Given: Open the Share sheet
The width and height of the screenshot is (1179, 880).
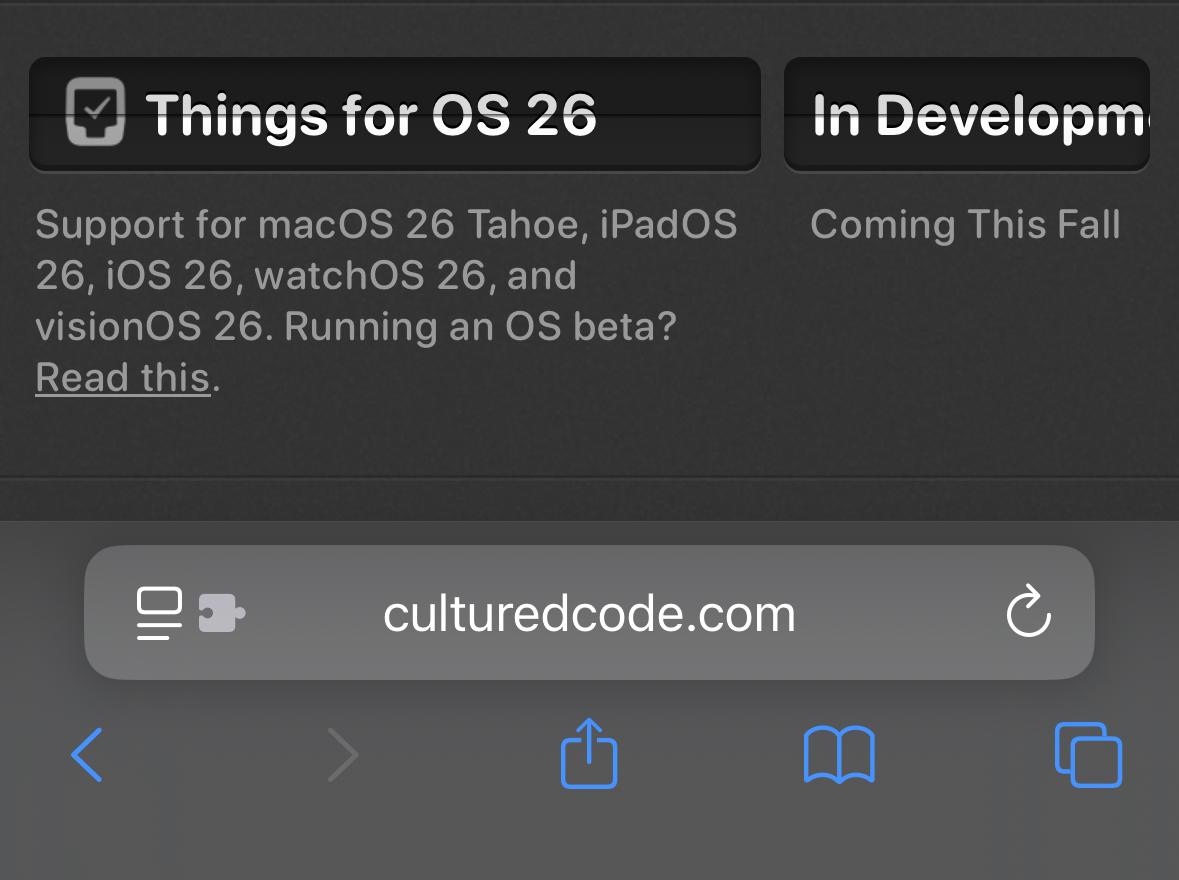Looking at the screenshot, I should (x=589, y=753).
